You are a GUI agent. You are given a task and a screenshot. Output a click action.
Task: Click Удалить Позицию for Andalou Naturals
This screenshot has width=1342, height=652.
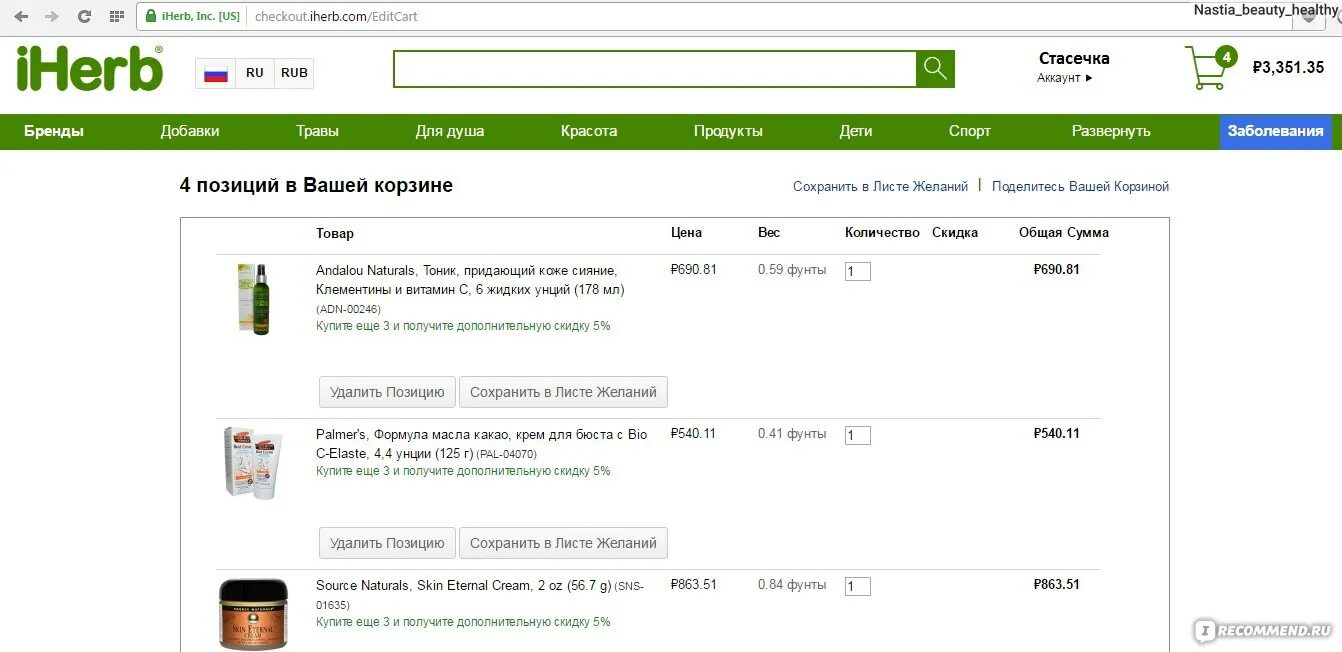click(387, 392)
